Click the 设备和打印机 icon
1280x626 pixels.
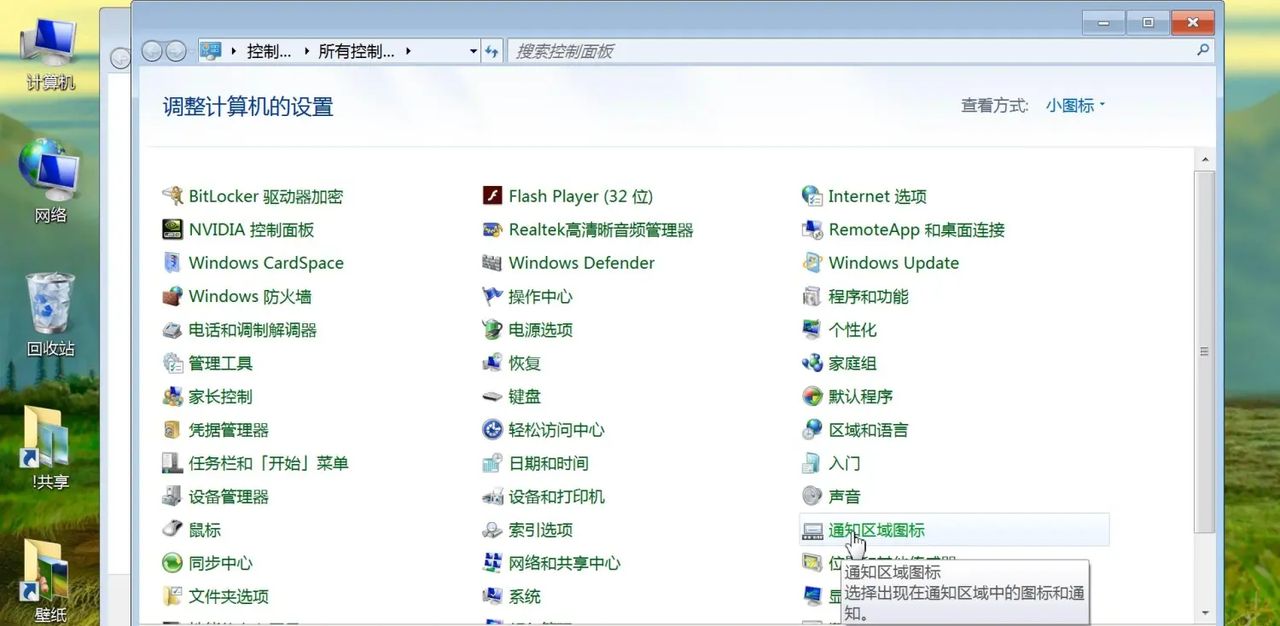(492, 496)
